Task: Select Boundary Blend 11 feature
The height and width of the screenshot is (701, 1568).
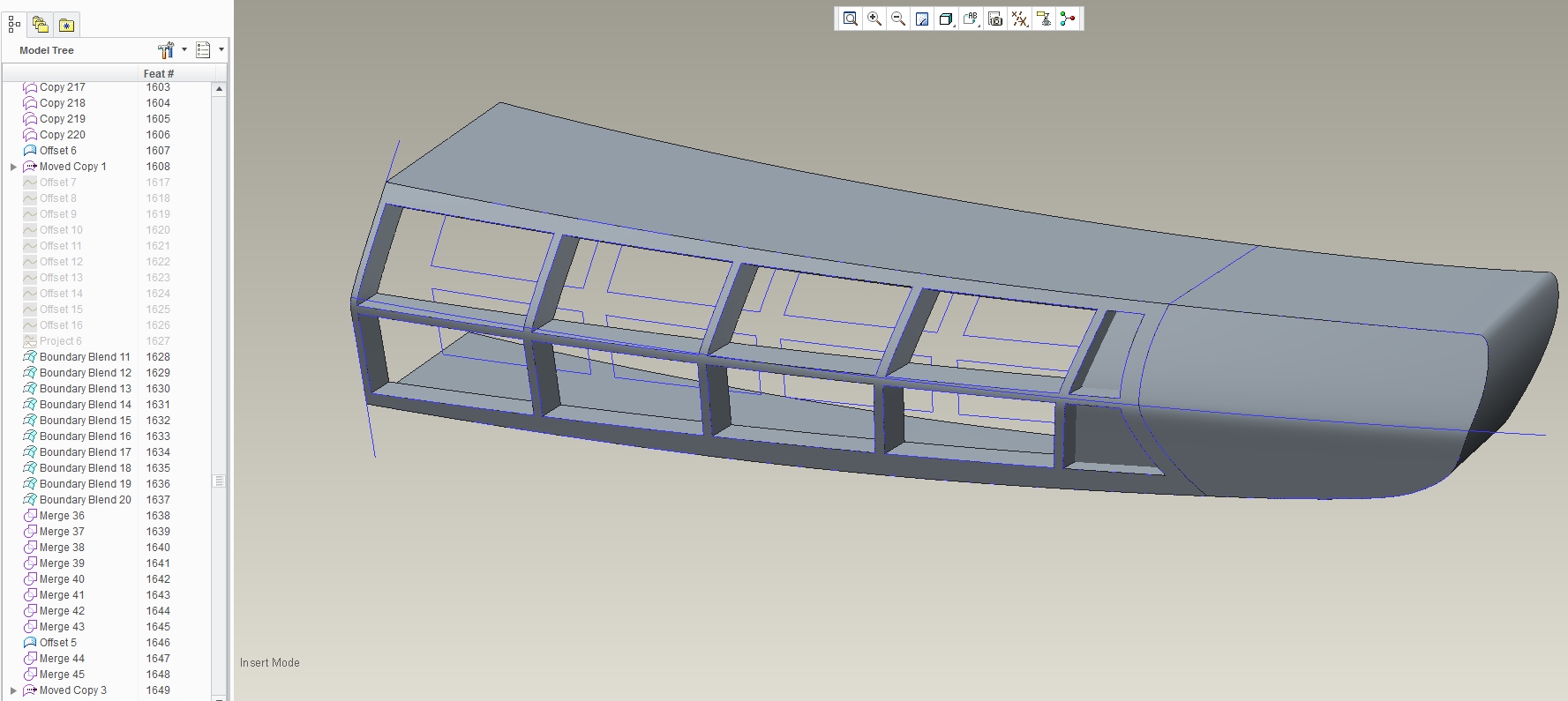Action: click(85, 357)
